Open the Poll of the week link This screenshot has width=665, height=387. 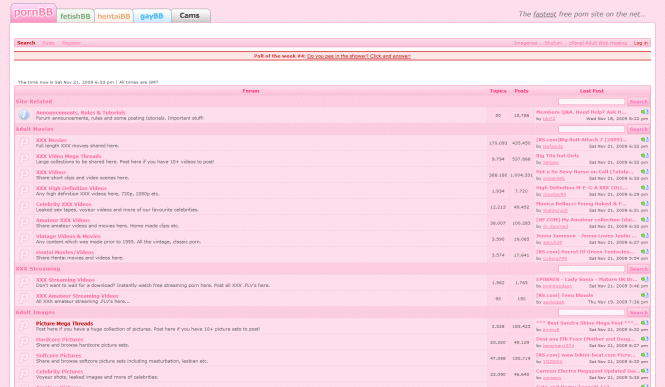point(358,56)
